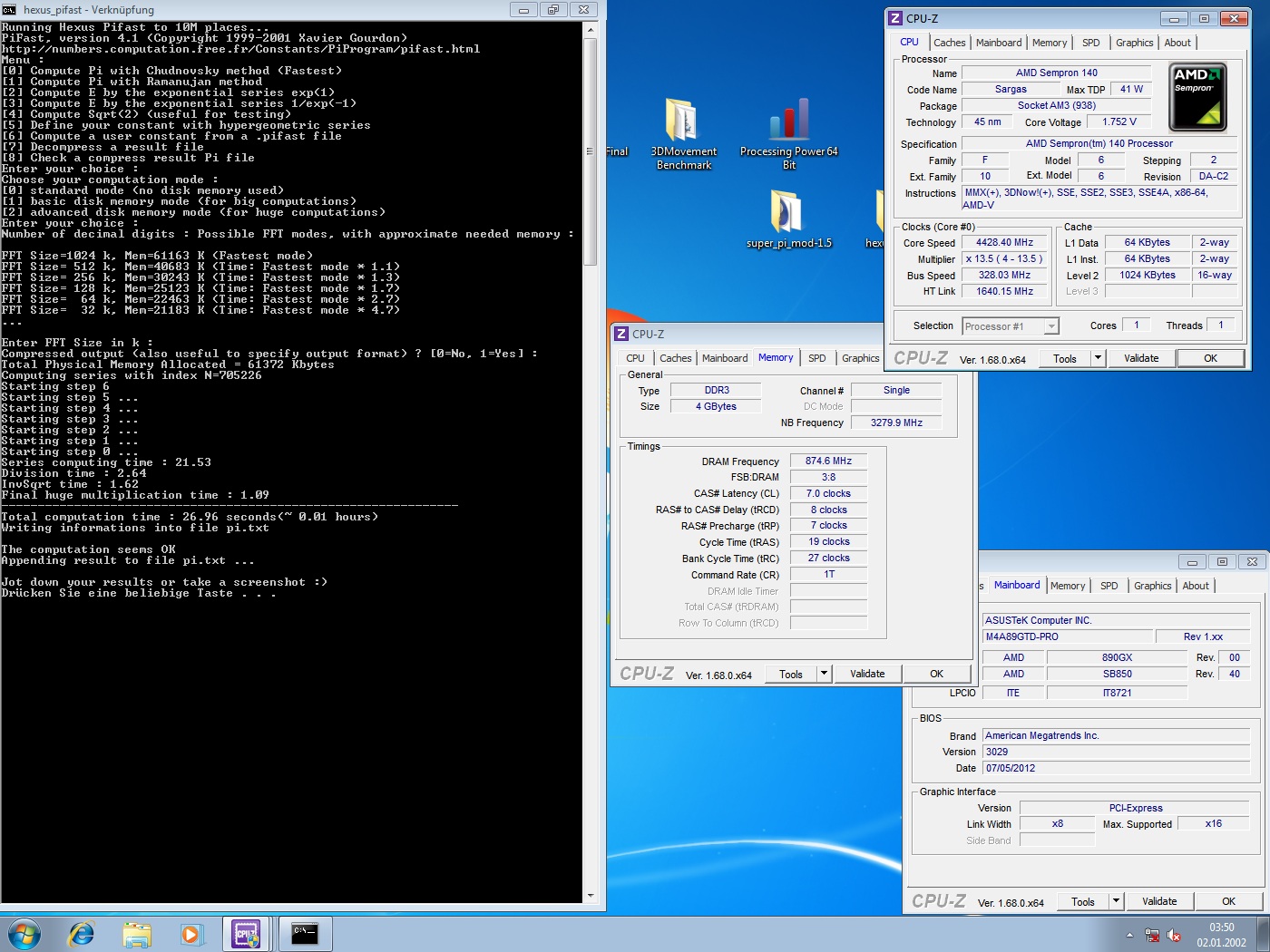Screen dimensions: 1270x952
Task: Click the BIOS Version 3029 field
Action: [1117, 752]
